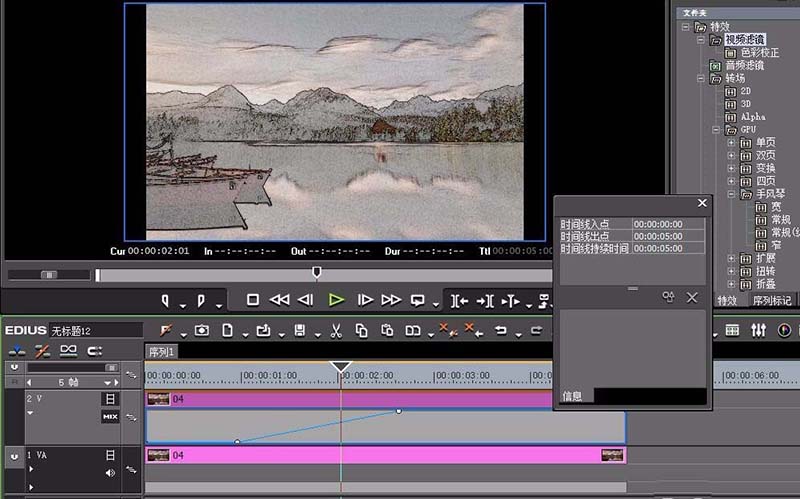This screenshot has height=499, width=800.
Task: Jump to next edit point
Action: tap(485, 302)
